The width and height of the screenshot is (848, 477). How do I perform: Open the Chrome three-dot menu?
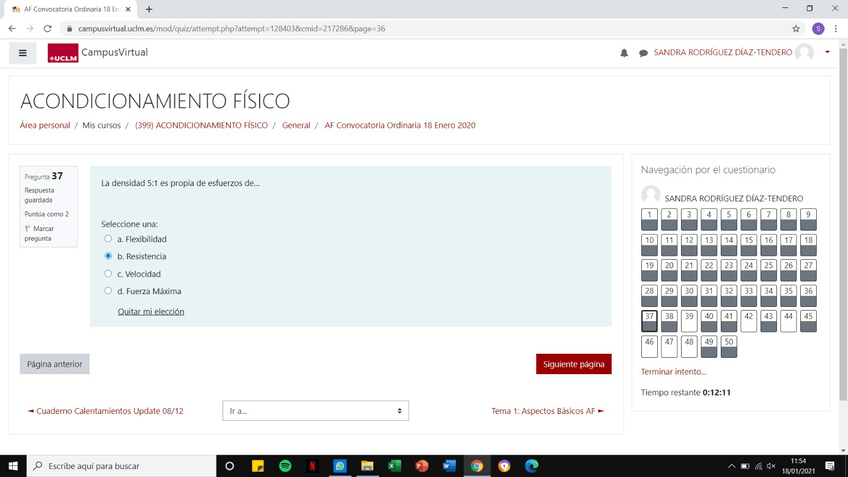coord(836,29)
